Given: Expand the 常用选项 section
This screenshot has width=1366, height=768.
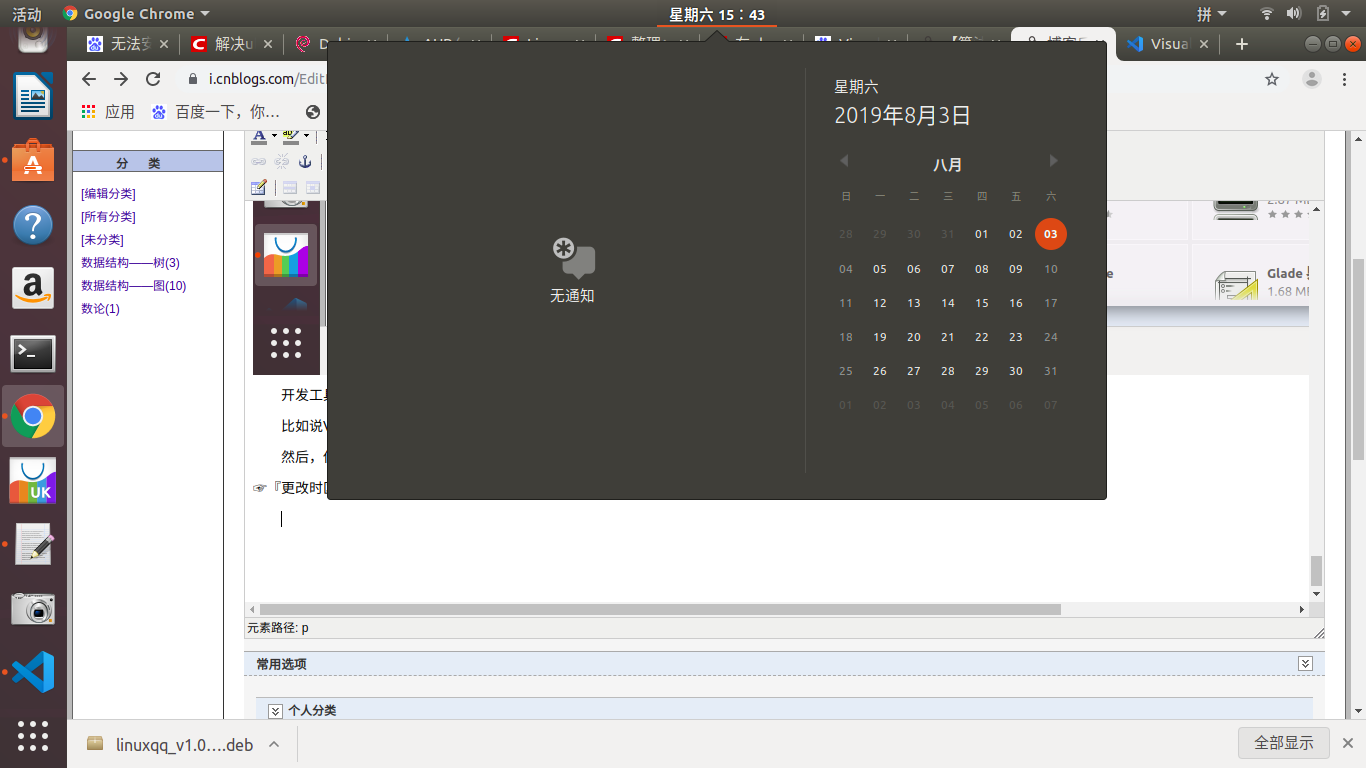Looking at the screenshot, I should (1305, 664).
